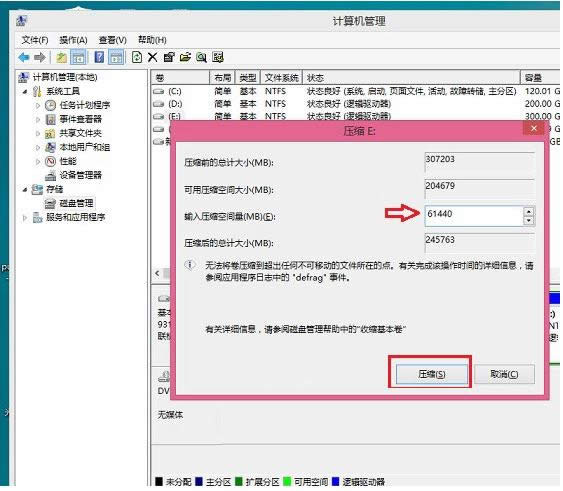Expand the 本地用户和组 node arrow

pos(38,148)
